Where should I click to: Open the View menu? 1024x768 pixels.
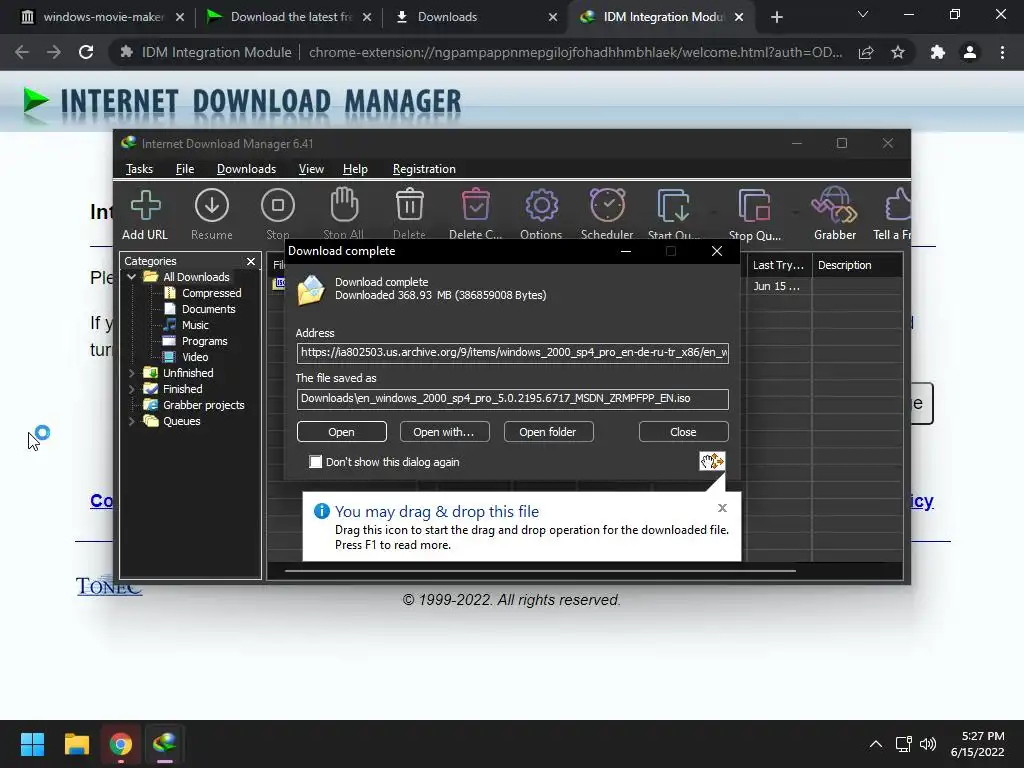click(311, 169)
